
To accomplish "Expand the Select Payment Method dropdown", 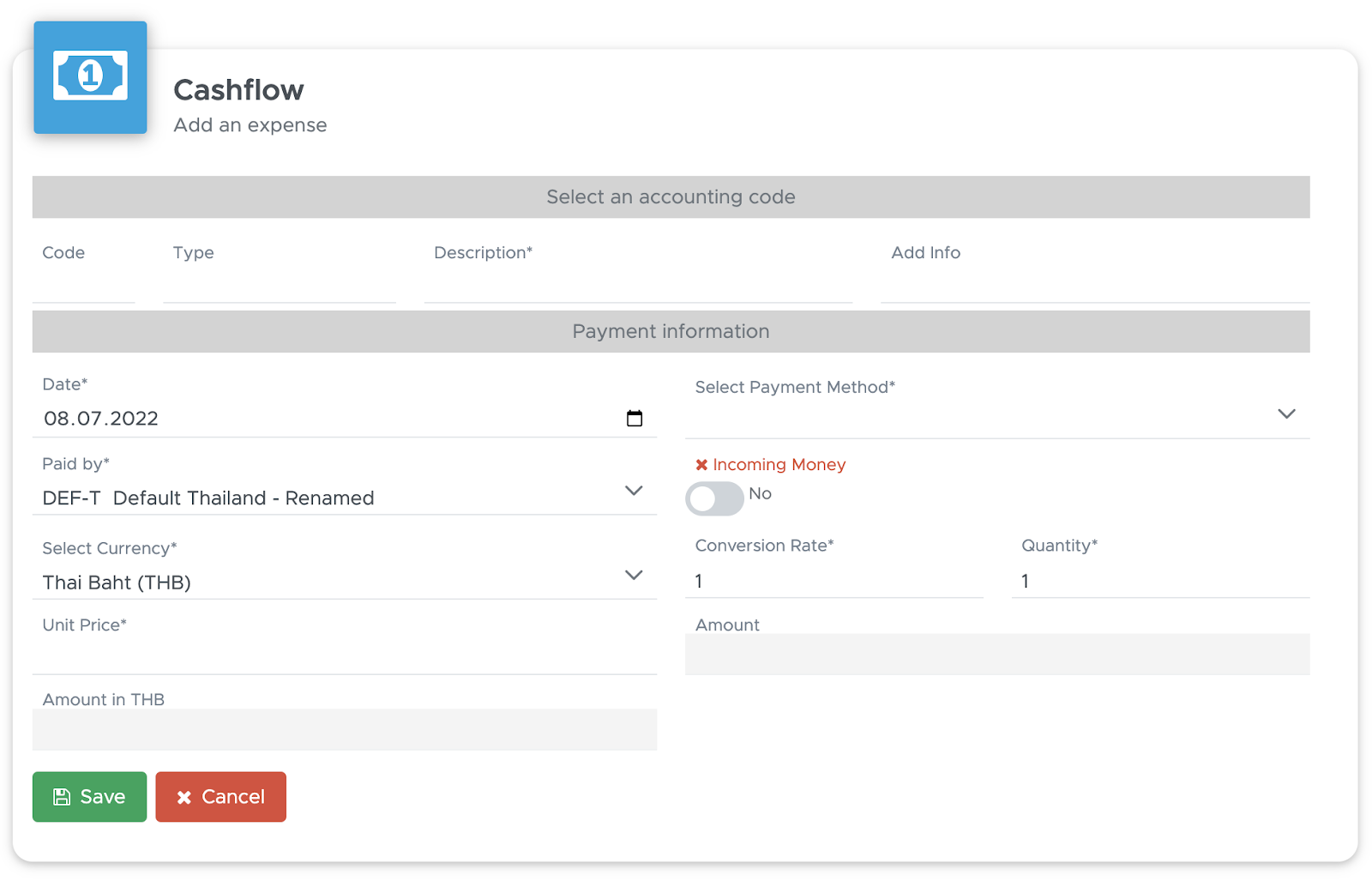I will coord(997,414).
